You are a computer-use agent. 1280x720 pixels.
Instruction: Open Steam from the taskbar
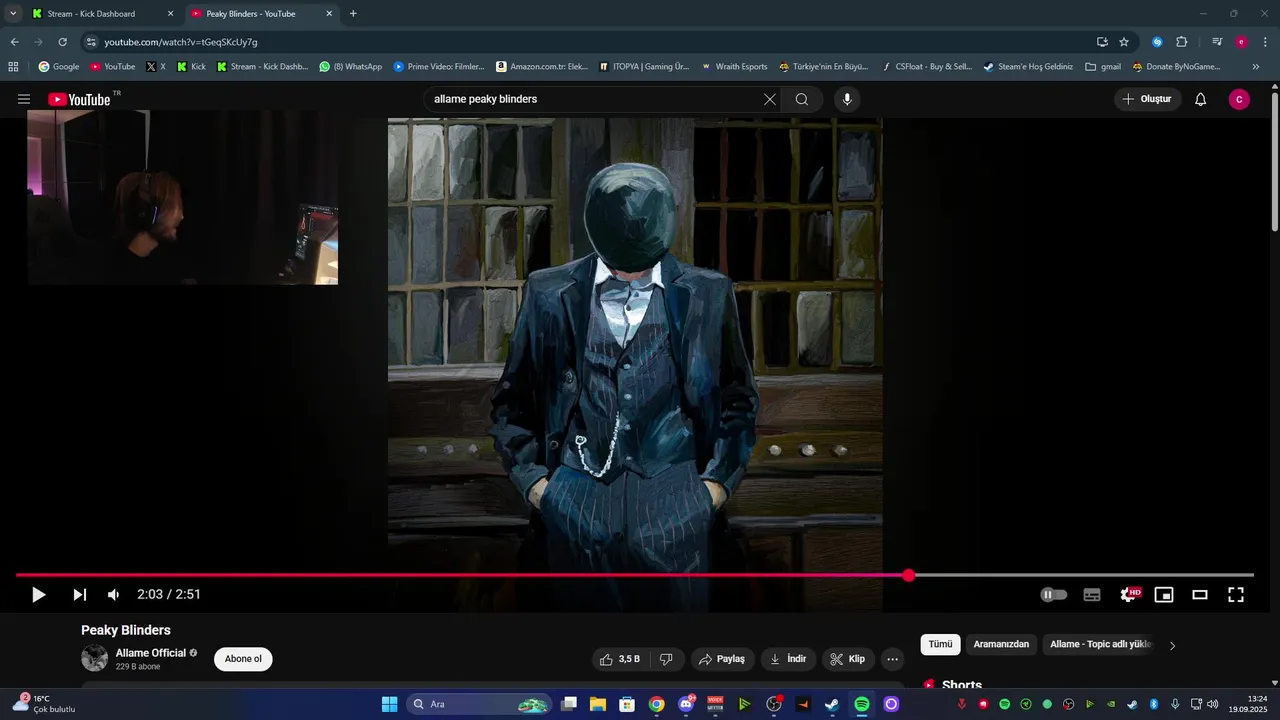[832, 704]
